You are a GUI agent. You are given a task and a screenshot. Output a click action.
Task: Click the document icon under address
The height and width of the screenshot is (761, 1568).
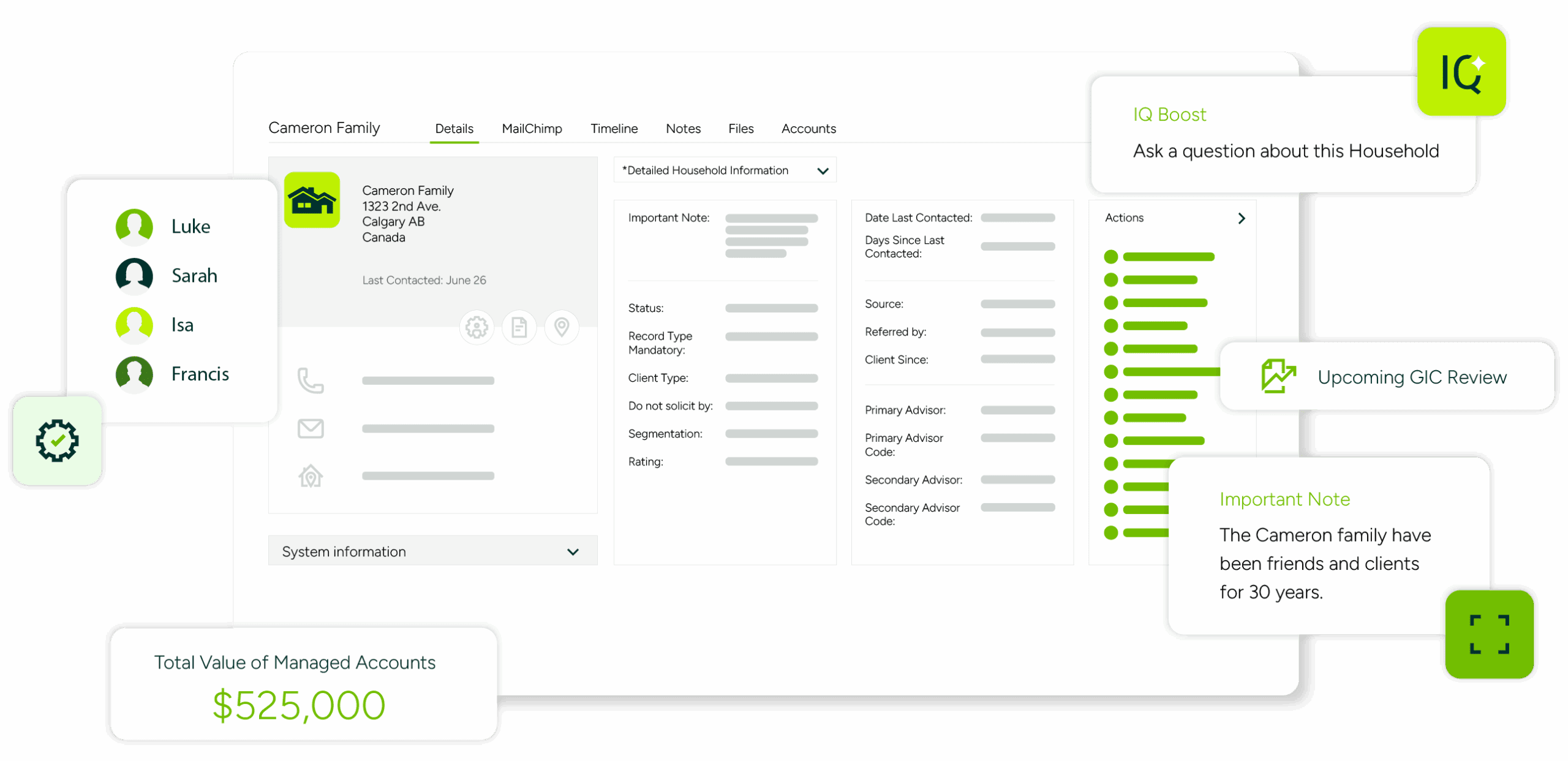(519, 327)
